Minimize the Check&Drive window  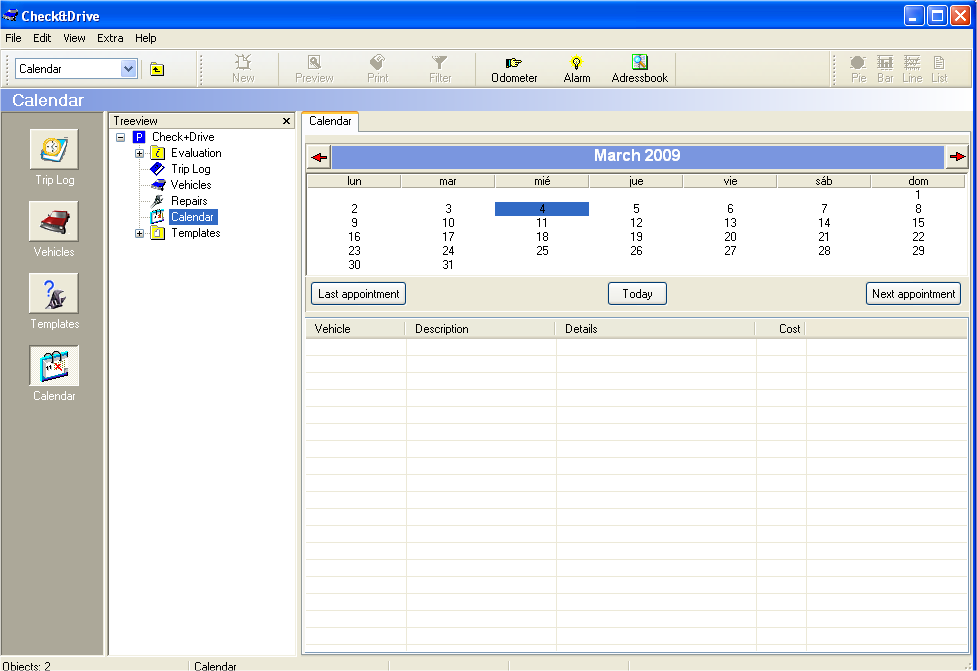914,16
